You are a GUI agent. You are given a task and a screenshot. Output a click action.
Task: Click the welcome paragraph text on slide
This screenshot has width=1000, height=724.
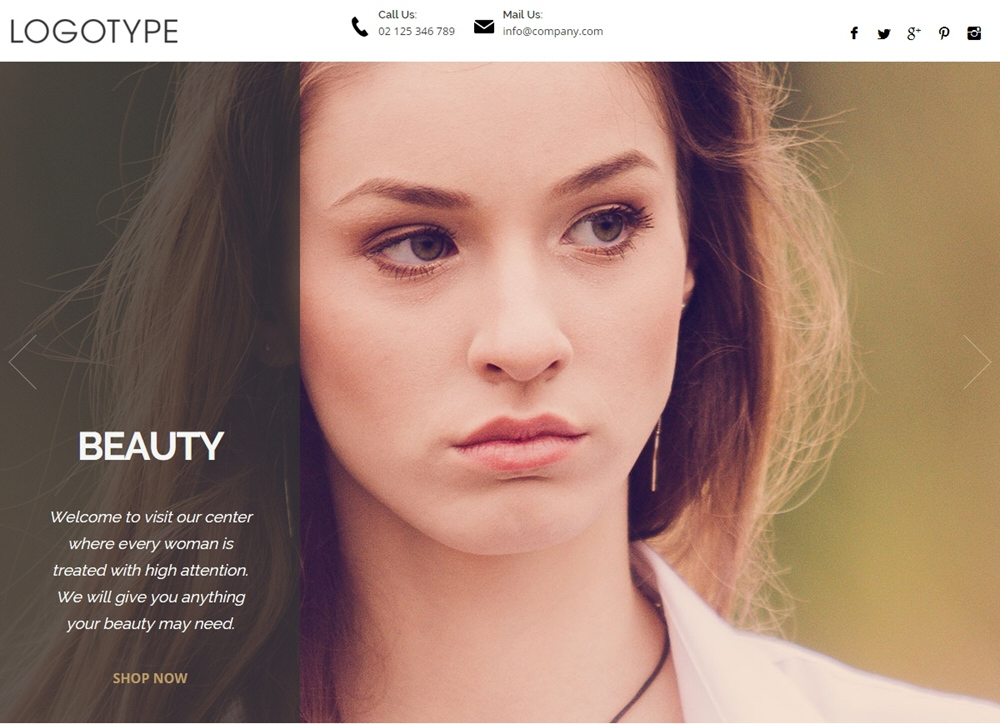(151, 570)
